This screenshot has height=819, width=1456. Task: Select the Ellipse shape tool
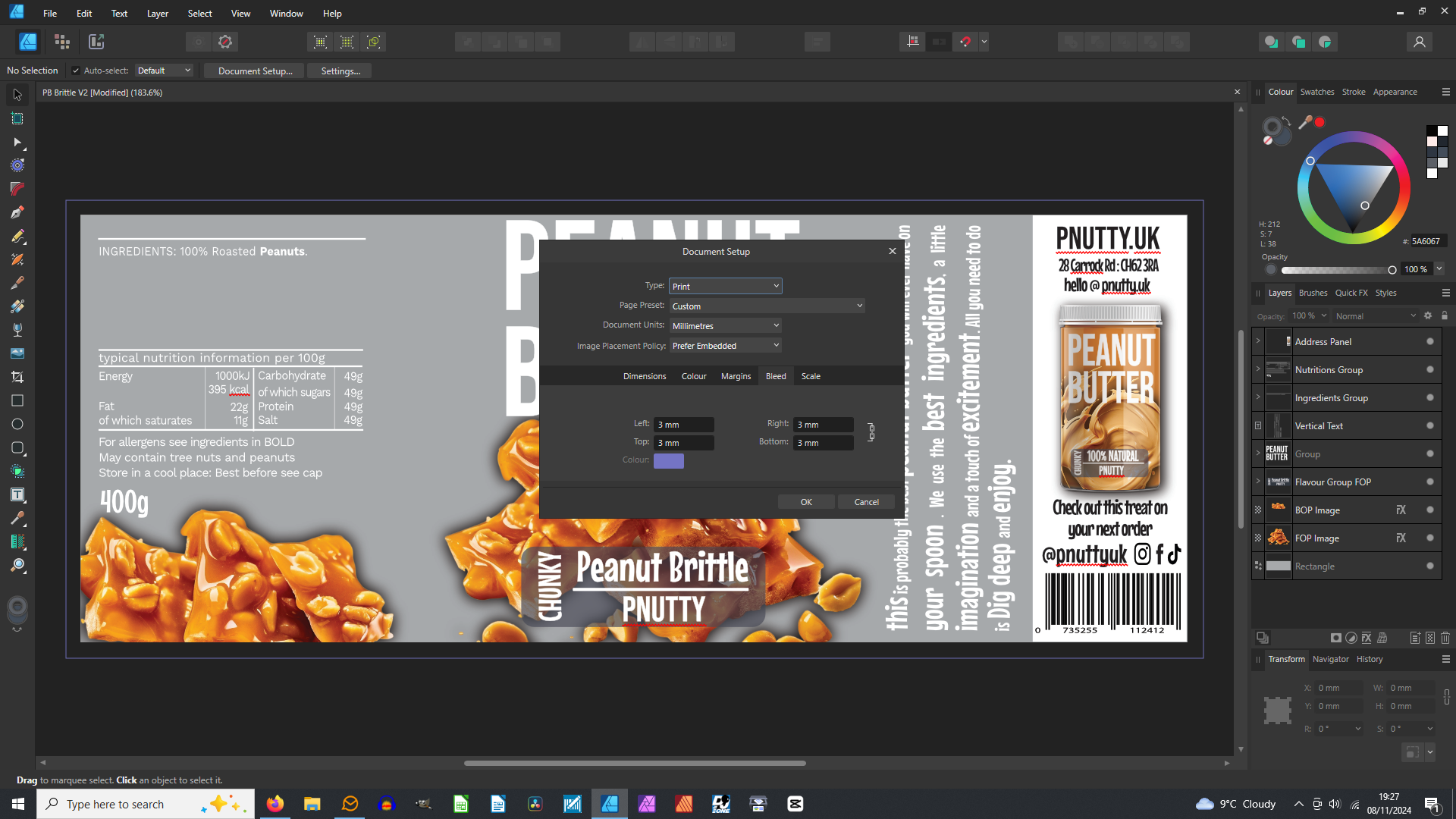click(17, 424)
